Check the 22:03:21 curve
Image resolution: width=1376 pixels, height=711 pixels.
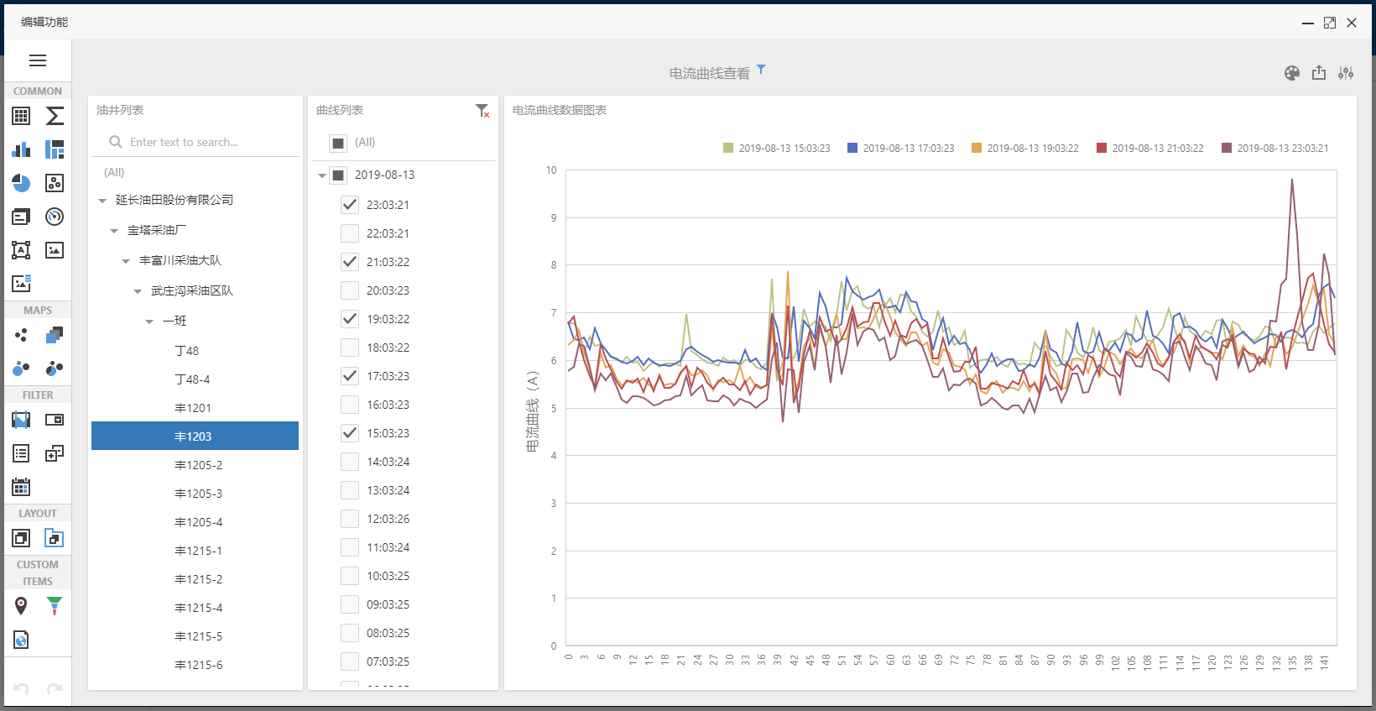350,233
